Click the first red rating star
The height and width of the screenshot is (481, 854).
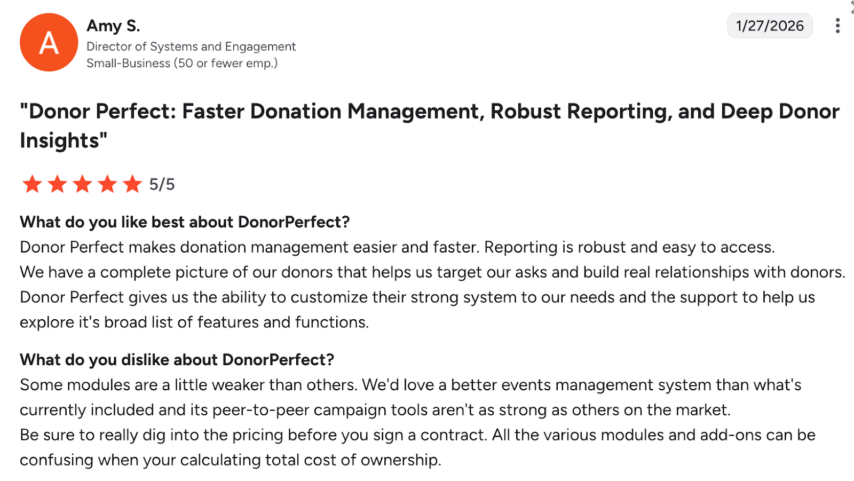[32, 184]
